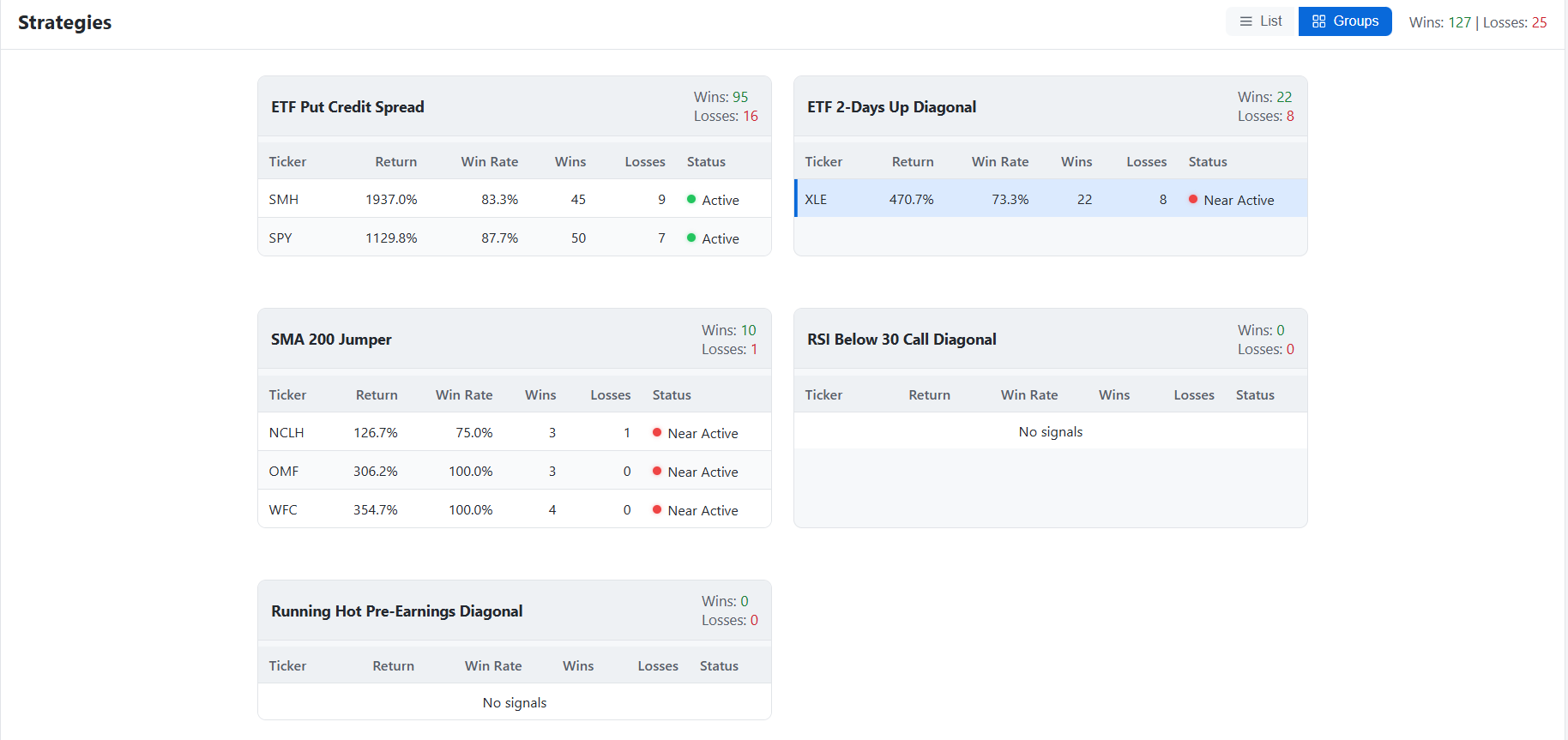Switch to List view
Viewport: 1568px width, 740px height.
point(1261,21)
